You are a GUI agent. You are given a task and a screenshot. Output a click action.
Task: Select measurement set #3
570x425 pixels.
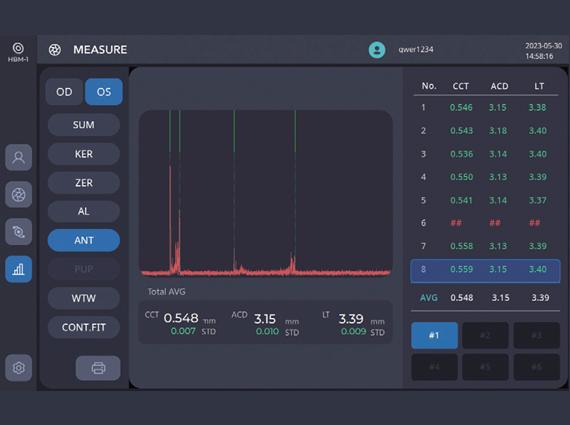tap(537, 335)
